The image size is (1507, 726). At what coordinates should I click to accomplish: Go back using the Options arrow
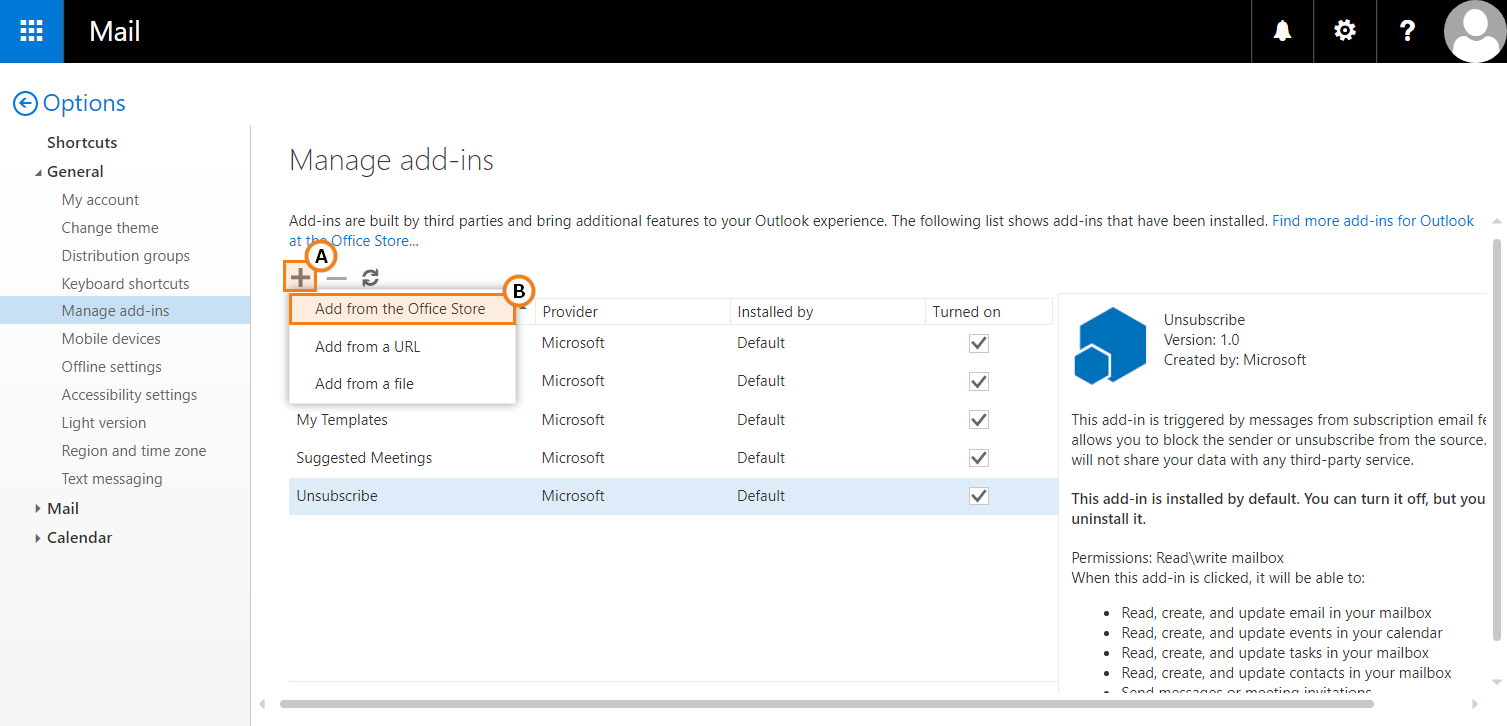click(25, 103)
